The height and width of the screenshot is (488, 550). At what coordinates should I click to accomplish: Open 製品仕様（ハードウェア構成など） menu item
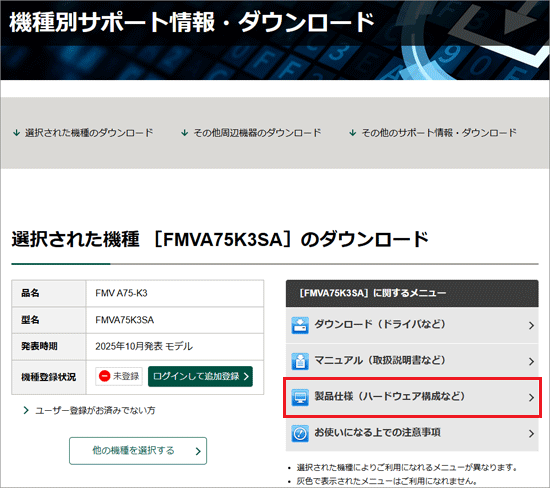tap(412, 397)
